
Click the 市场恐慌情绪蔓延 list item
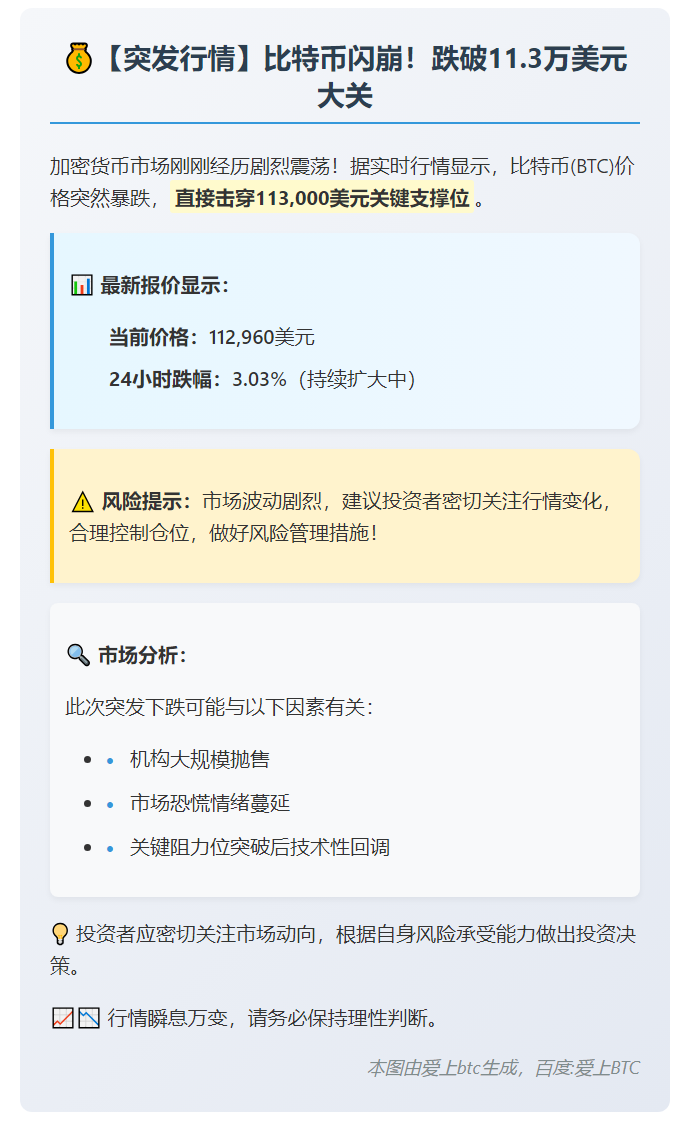(210, 804)
